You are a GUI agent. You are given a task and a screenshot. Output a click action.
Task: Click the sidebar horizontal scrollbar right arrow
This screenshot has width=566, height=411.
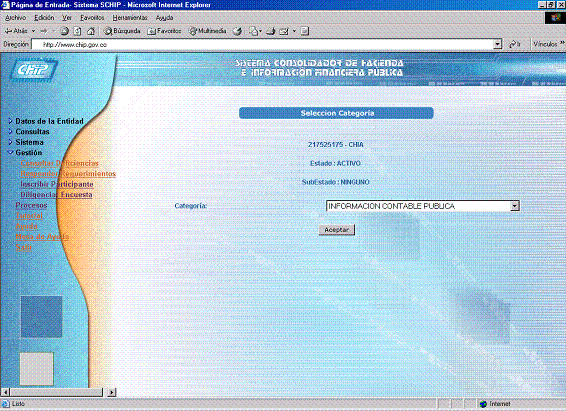coord(112,392)
